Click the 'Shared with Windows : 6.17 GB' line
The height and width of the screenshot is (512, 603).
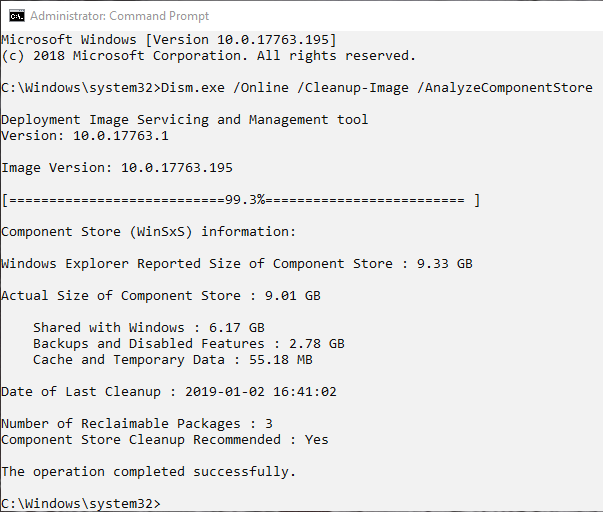149,327
